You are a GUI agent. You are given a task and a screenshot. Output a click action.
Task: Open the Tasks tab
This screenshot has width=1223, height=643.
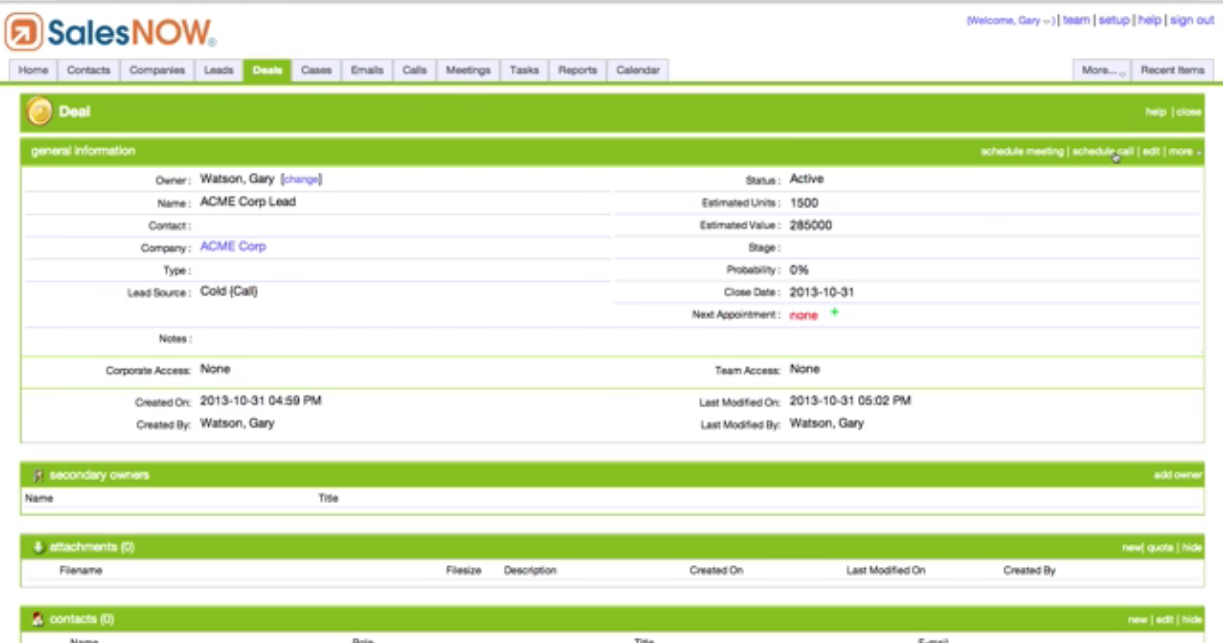pyautogui.click(x=524, y=70)
